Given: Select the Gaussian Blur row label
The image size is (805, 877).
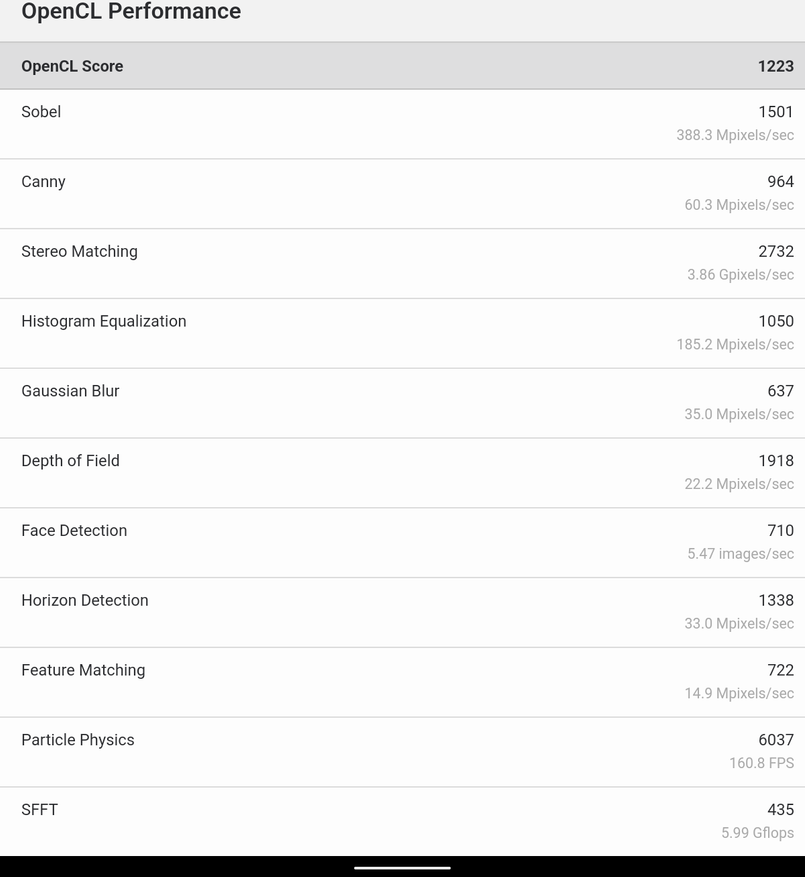Looking at the screenshot, I should (70, 391).
